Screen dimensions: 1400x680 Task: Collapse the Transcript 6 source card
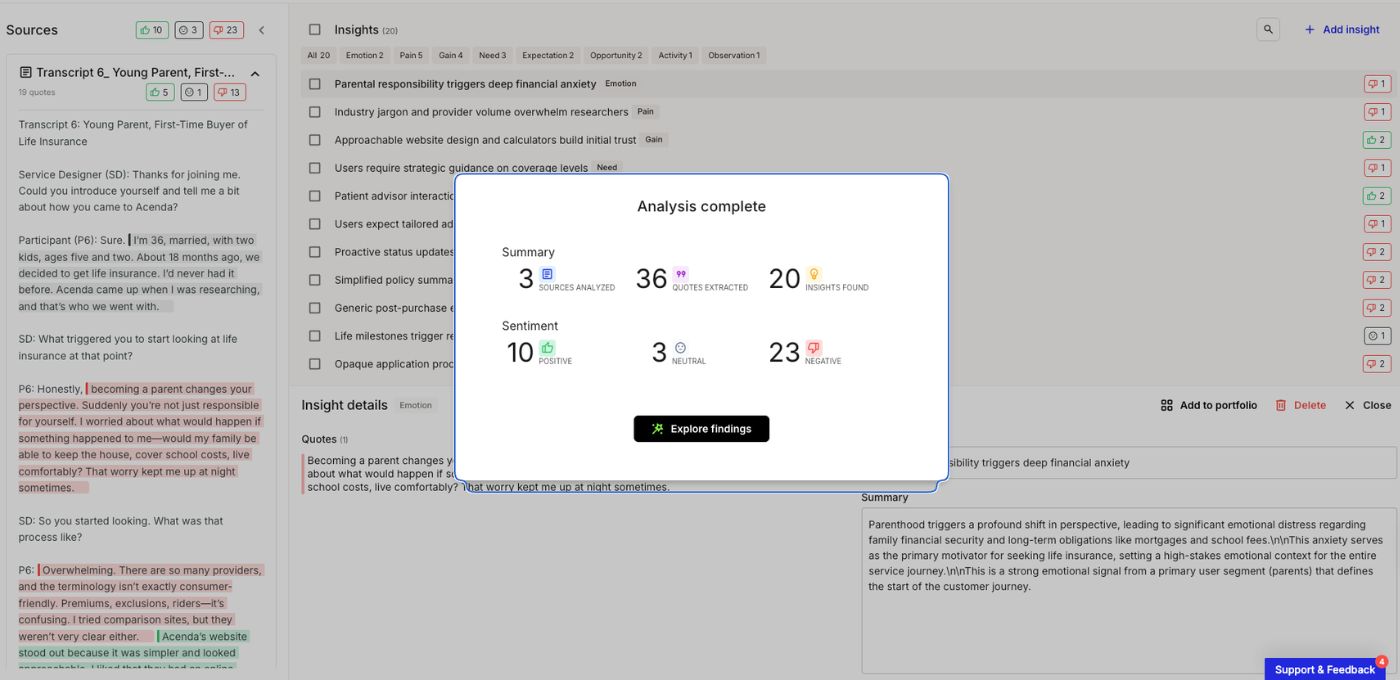click(x=255, y=73)
